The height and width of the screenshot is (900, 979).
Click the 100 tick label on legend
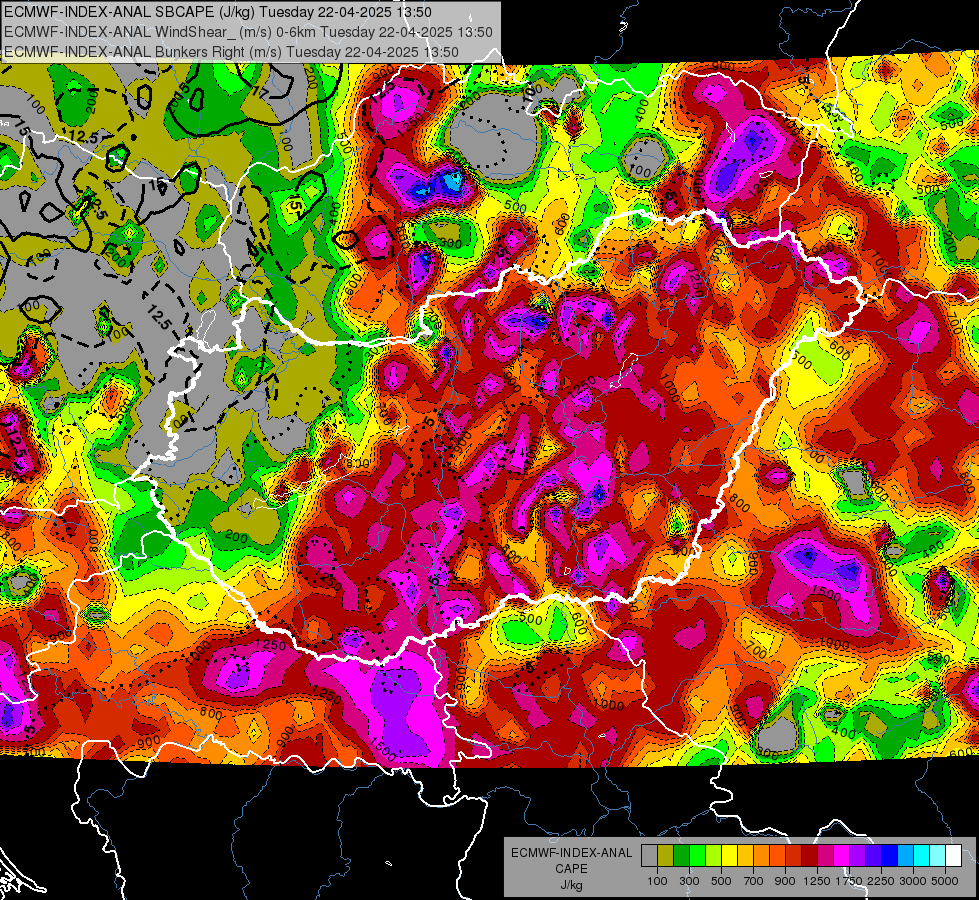point(657,881)
